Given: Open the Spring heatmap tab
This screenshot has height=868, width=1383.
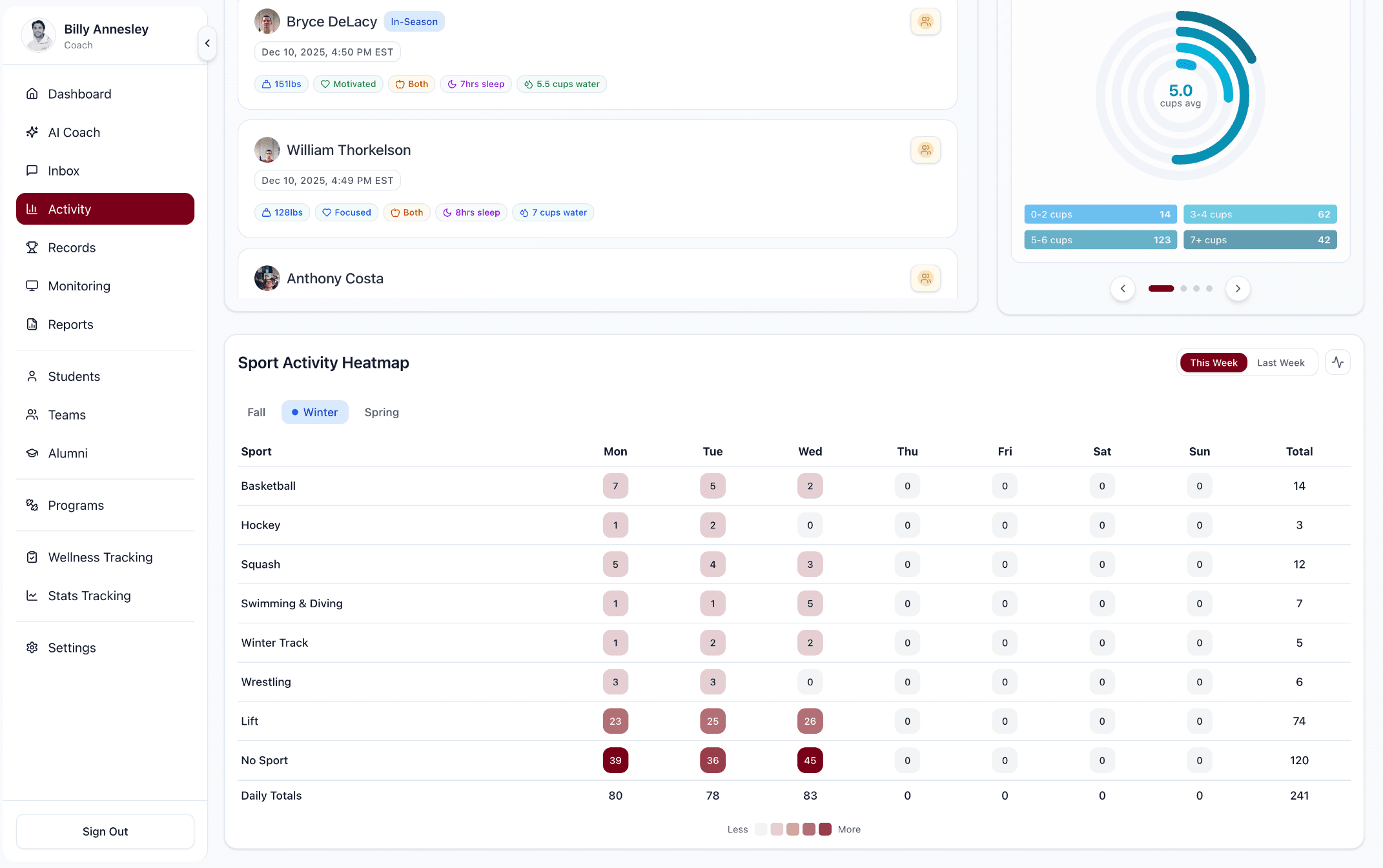Looking at the screenshot, I should coord(382,412).
